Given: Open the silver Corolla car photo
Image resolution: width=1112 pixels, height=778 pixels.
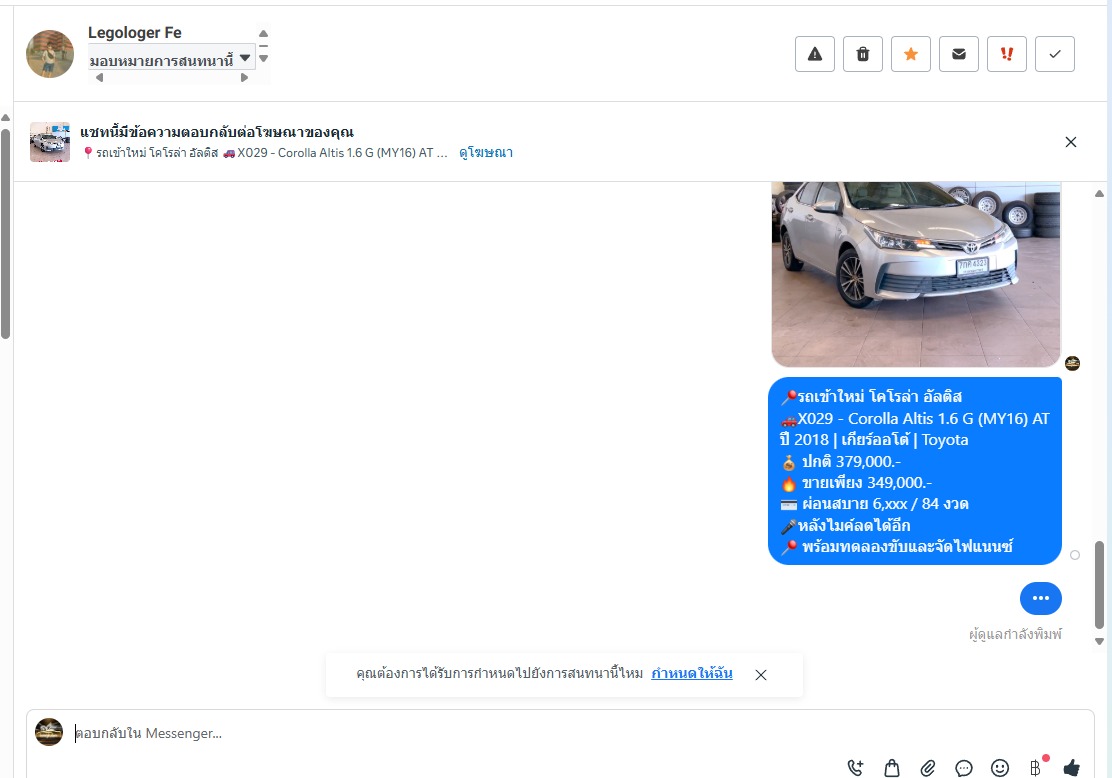Looking at the screenshot, I should (x=916, y=274).
